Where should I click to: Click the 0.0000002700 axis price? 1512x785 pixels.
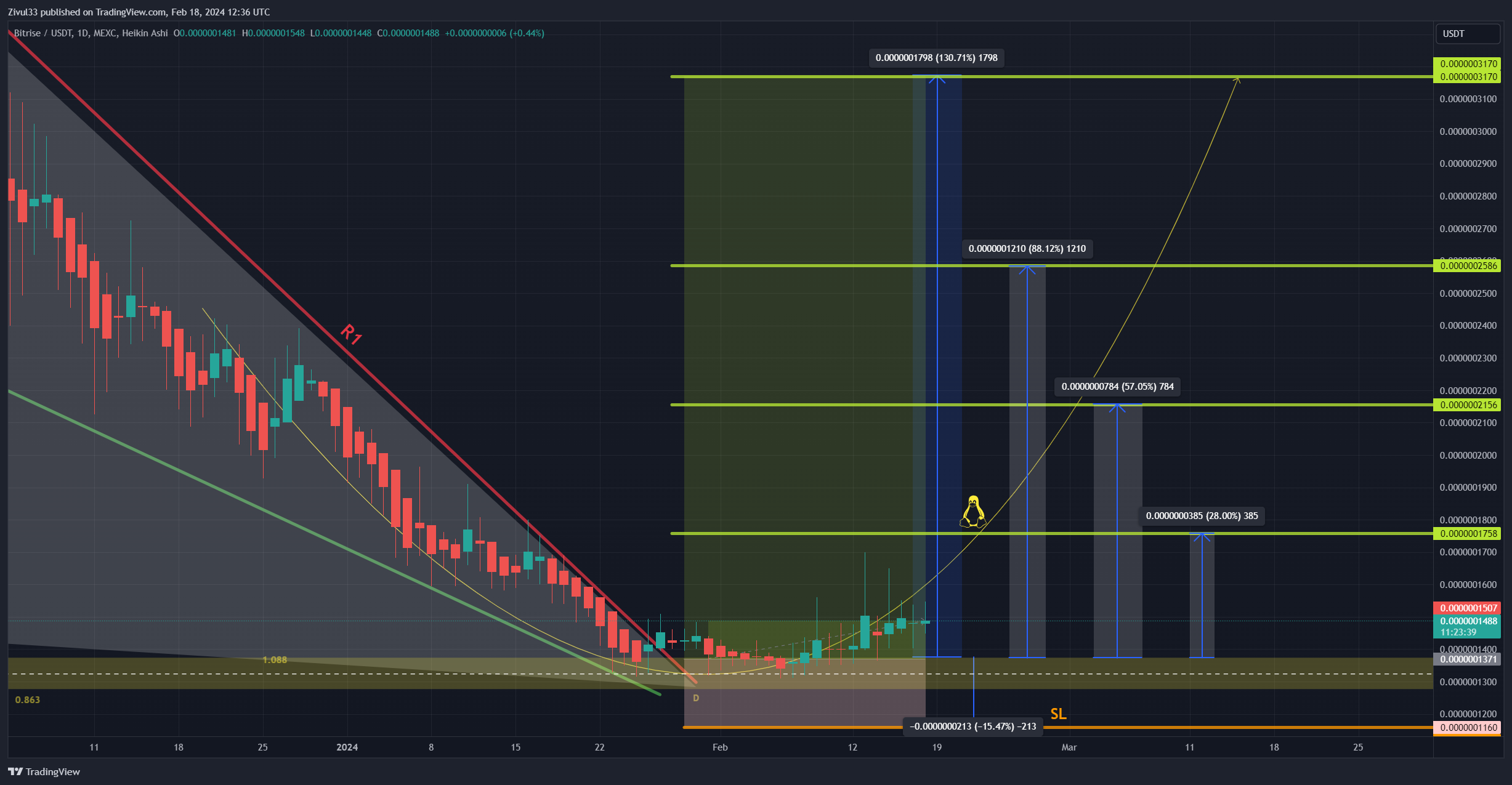[1468, 229]
